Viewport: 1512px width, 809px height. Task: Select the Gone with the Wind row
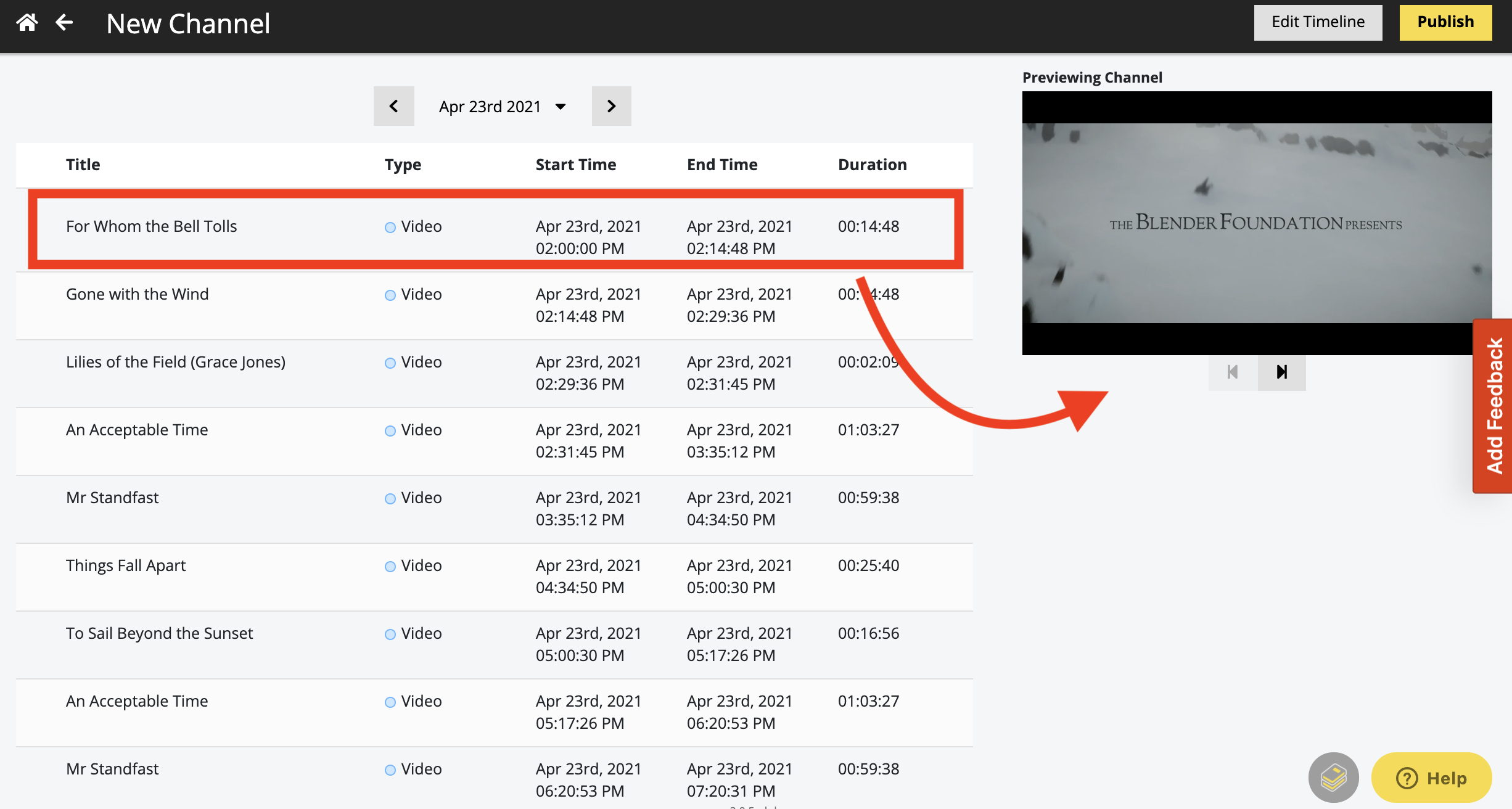point(495,305)
